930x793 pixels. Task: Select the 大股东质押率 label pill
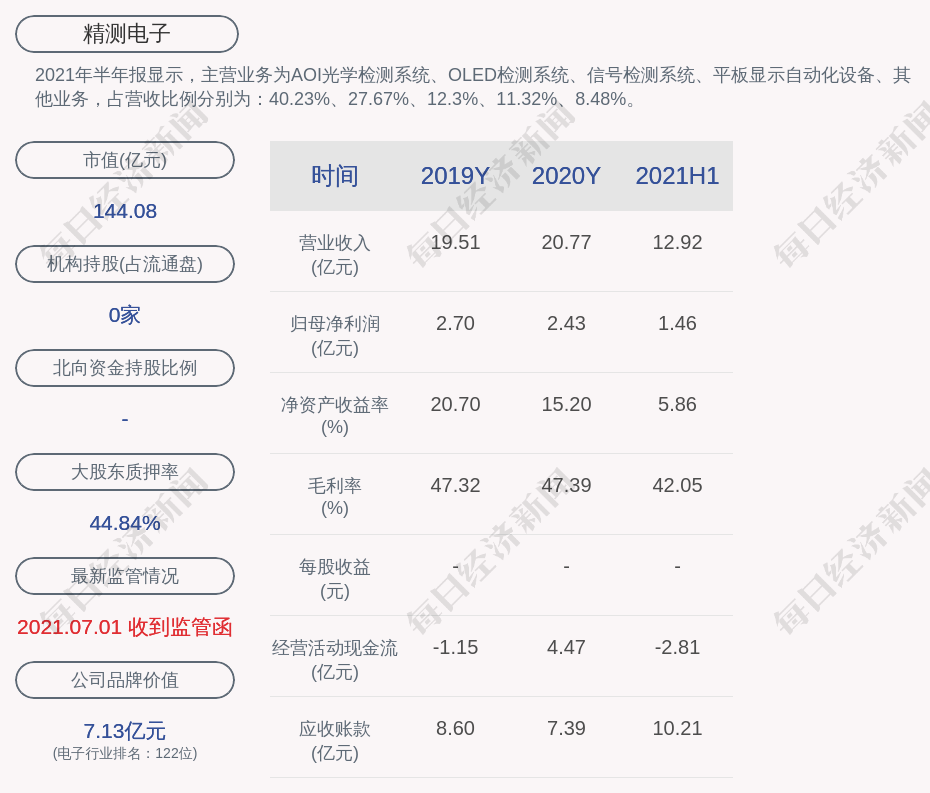[125, 472]
